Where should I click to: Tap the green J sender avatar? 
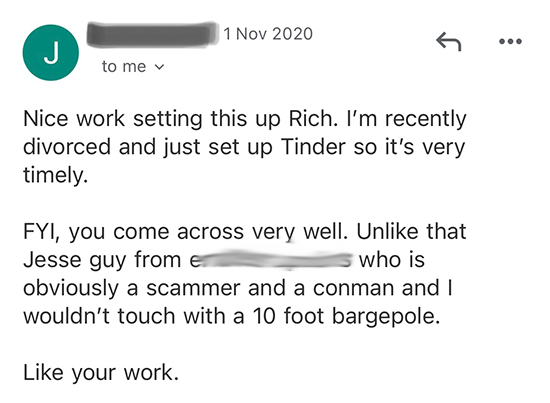[51, 53]
